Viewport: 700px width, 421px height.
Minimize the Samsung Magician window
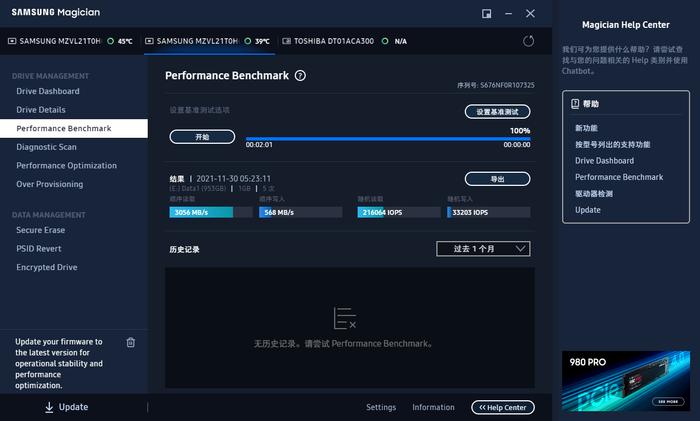[x=508, y=14]
